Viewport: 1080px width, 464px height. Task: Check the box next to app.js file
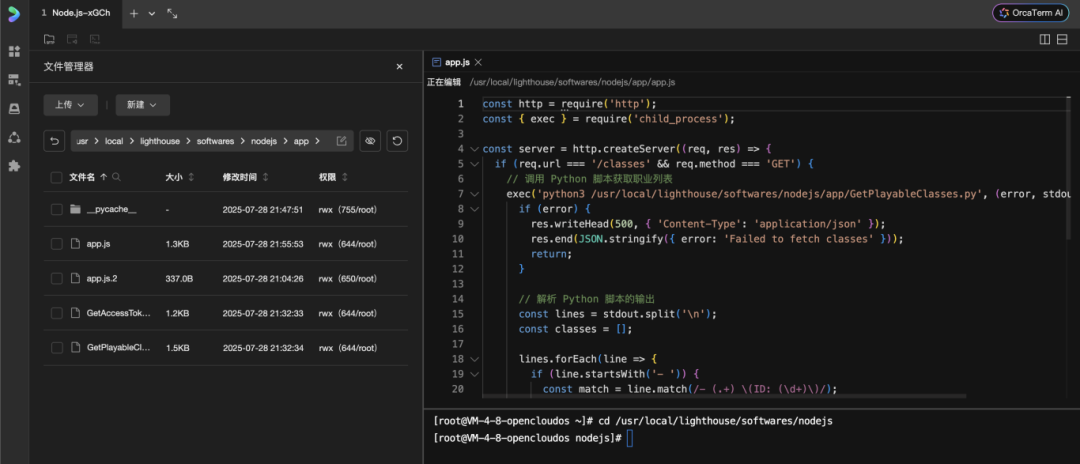(57, 243)
